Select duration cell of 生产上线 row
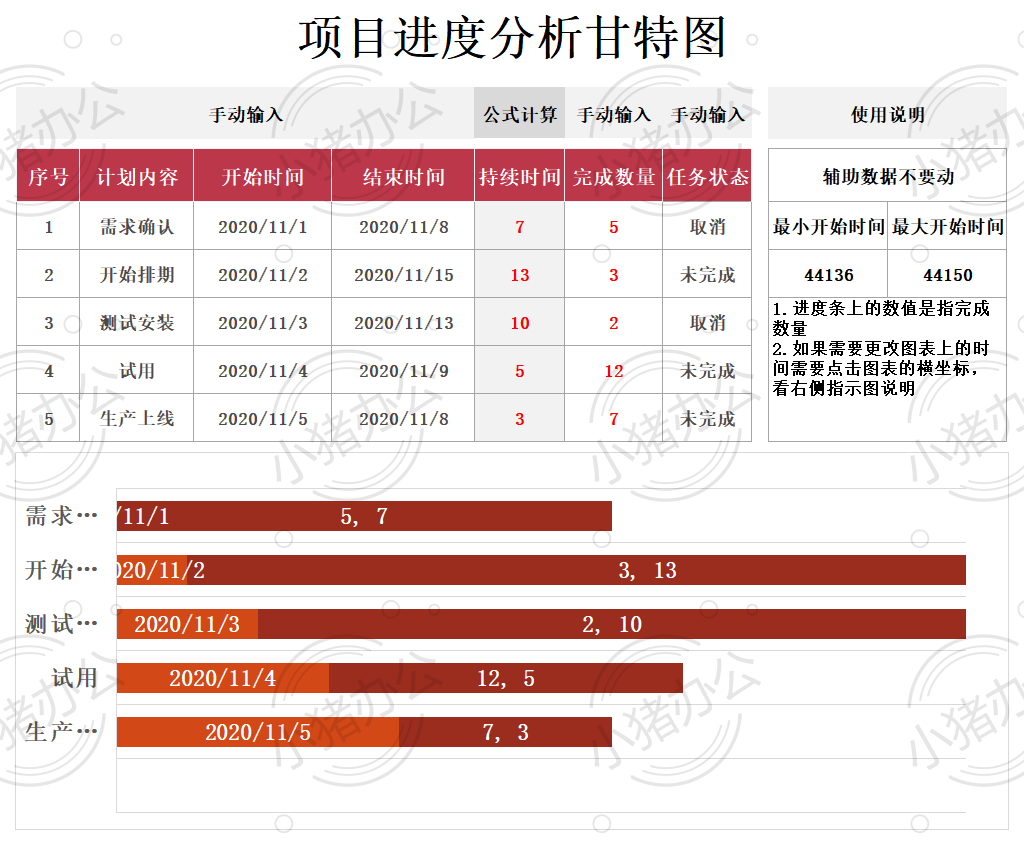Image resolution: width=1024 pixels, height=845 pixels. coord(519,418)
